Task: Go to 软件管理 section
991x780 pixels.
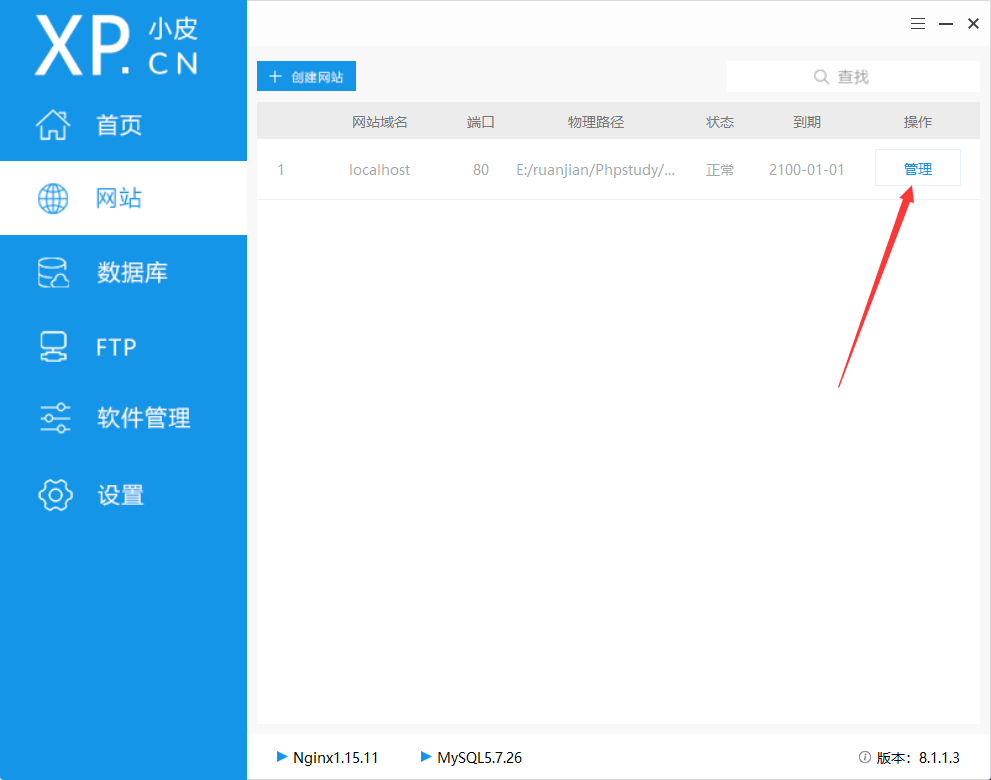Action: click(x=123, y=418)
